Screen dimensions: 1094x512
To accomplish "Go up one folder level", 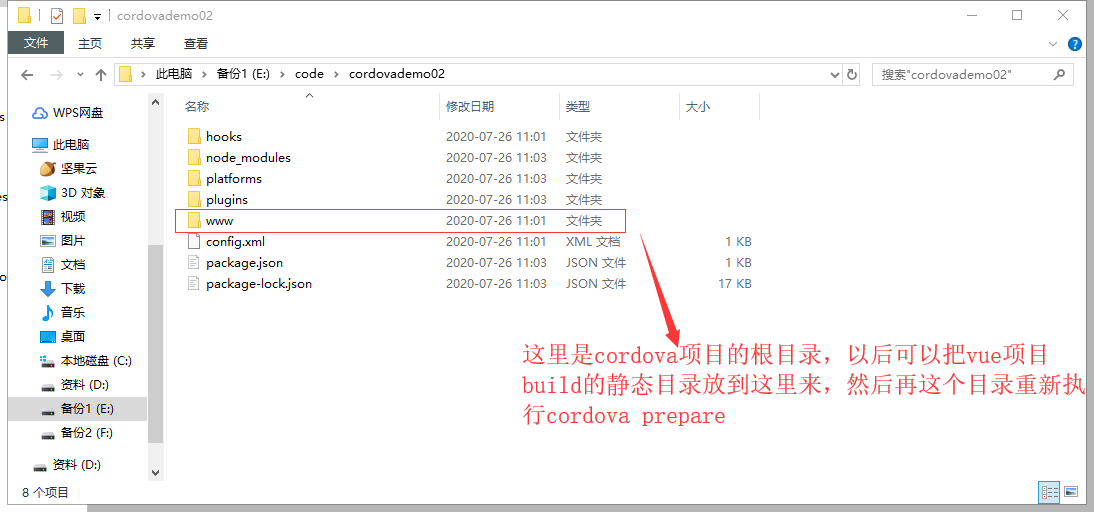I will tap(100, 75).
